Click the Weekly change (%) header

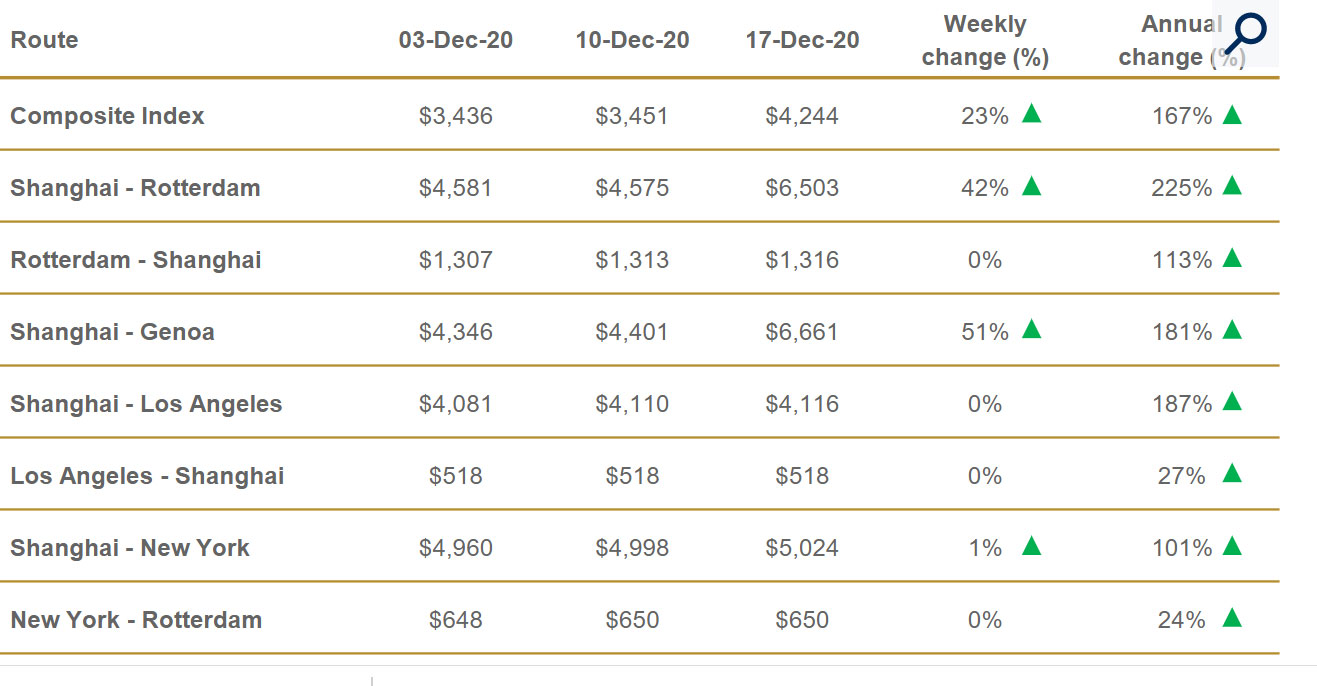click(x=985, y=40)
